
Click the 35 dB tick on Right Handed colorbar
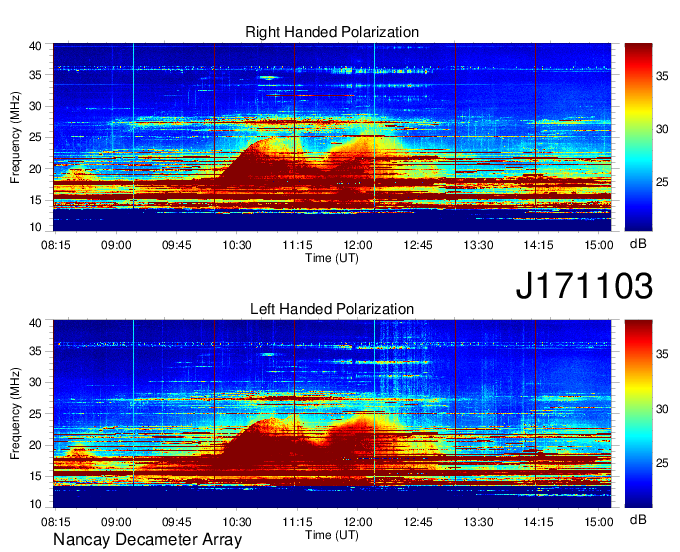(x=662, y=77)
